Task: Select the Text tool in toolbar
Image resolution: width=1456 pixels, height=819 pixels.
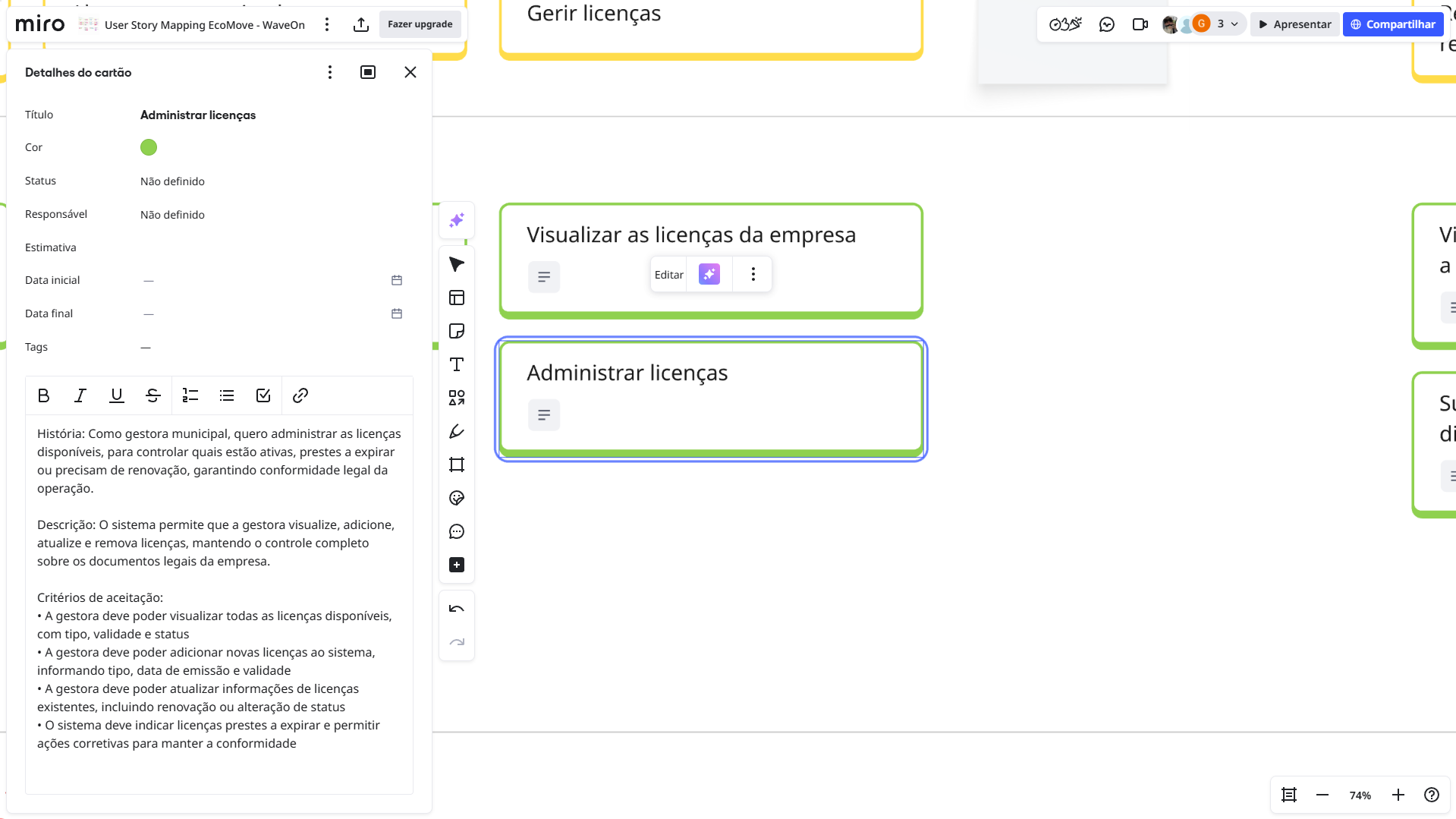Action: click(x=457, y=364)
